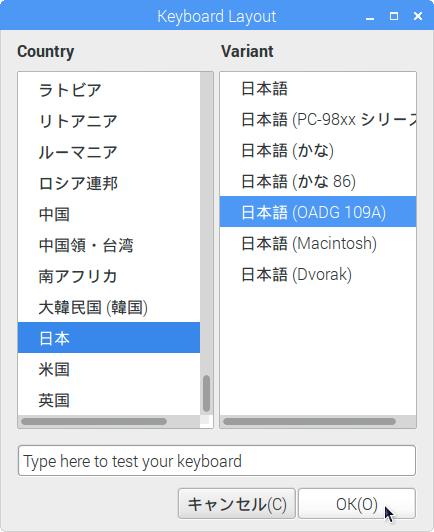
Task: Select 南アフリカ as the country
Action: coord(109,276)
